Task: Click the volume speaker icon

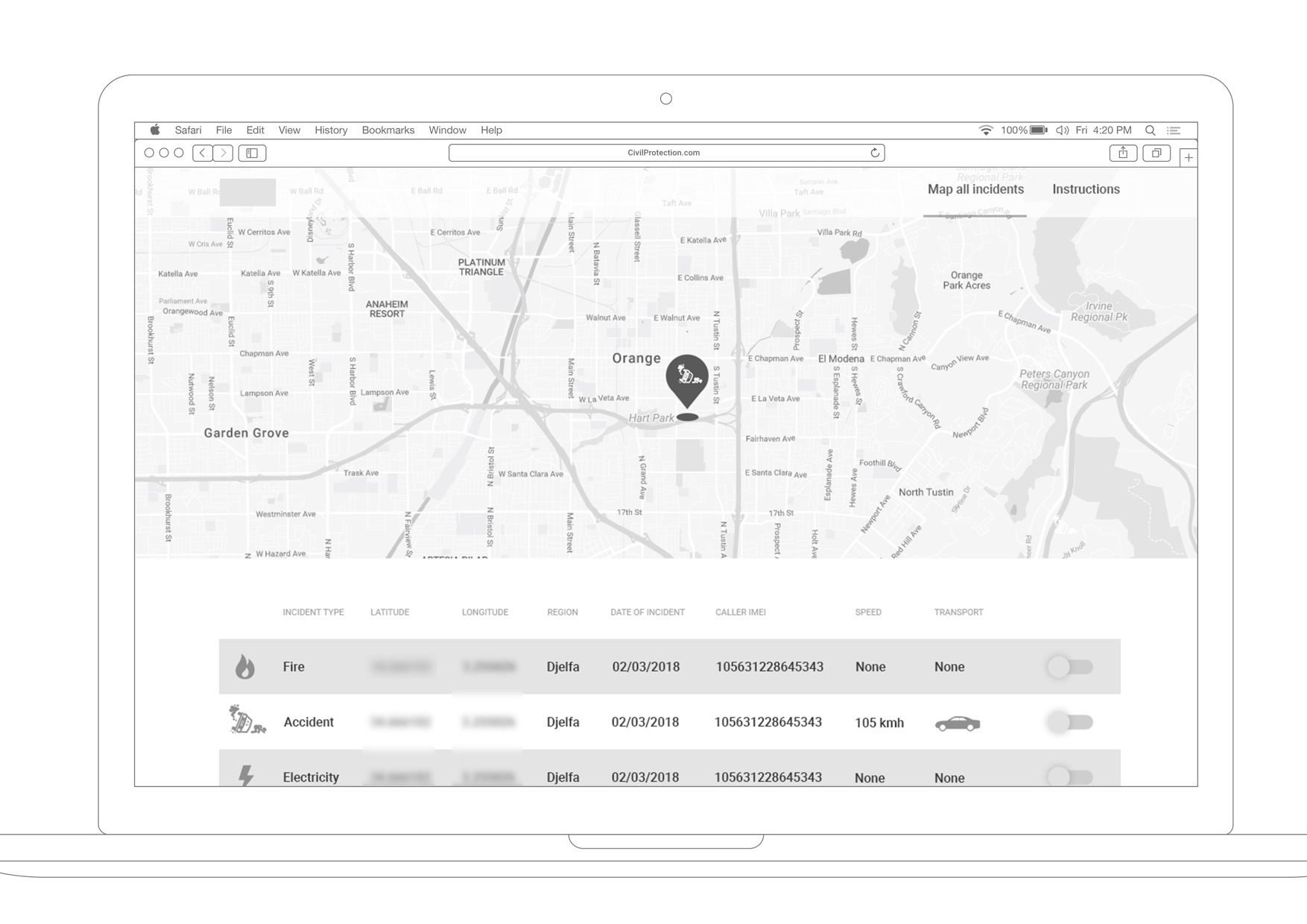Action: (x=1062, y=130)
